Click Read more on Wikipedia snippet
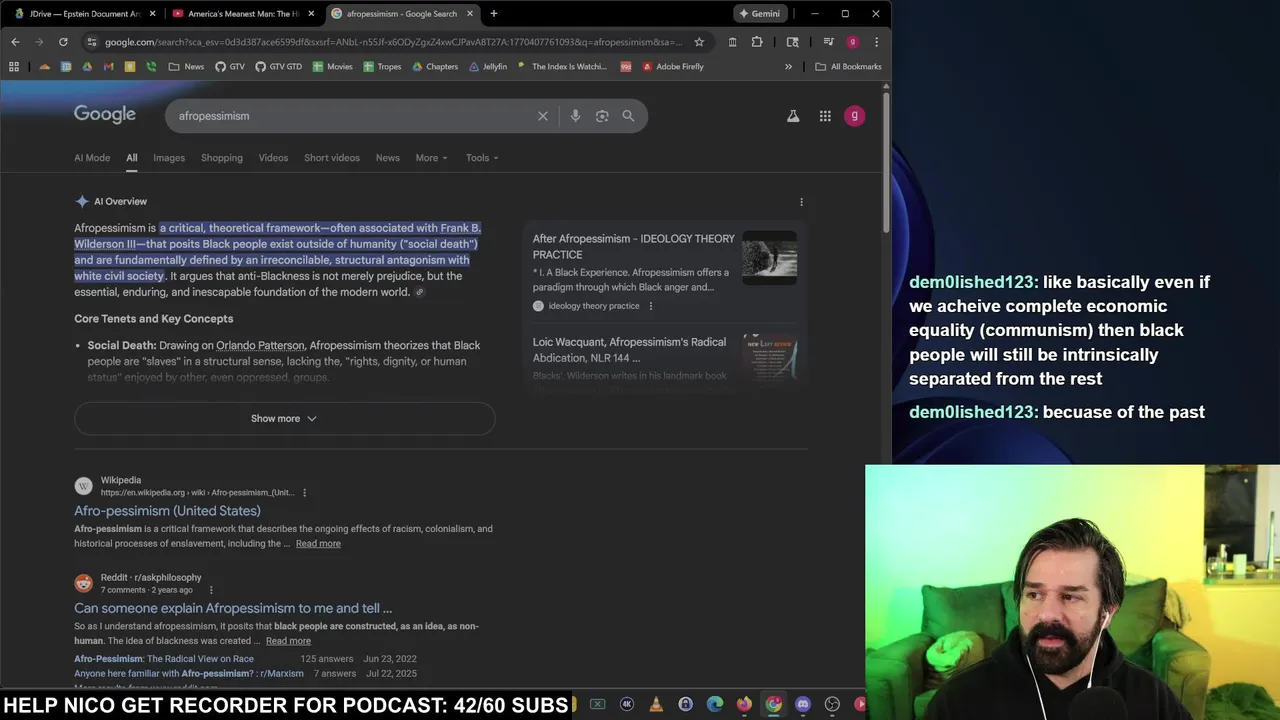Screen dimensions: 1280x720 click(x=318, y=544)
